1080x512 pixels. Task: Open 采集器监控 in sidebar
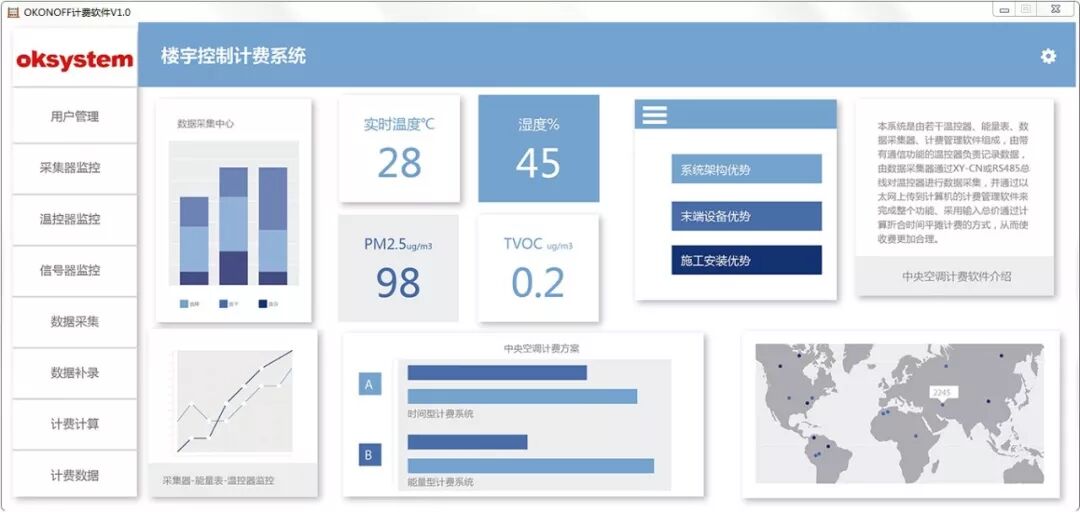(74, 167)
